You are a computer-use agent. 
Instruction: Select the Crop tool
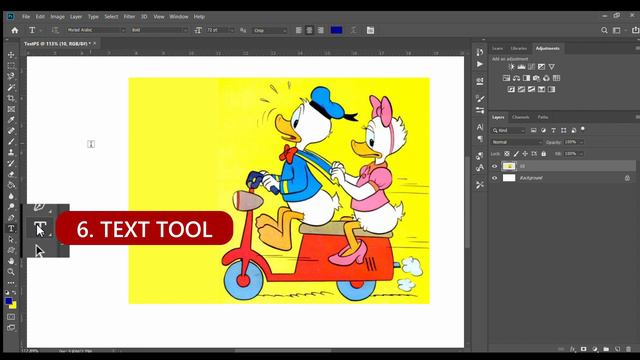11,98
